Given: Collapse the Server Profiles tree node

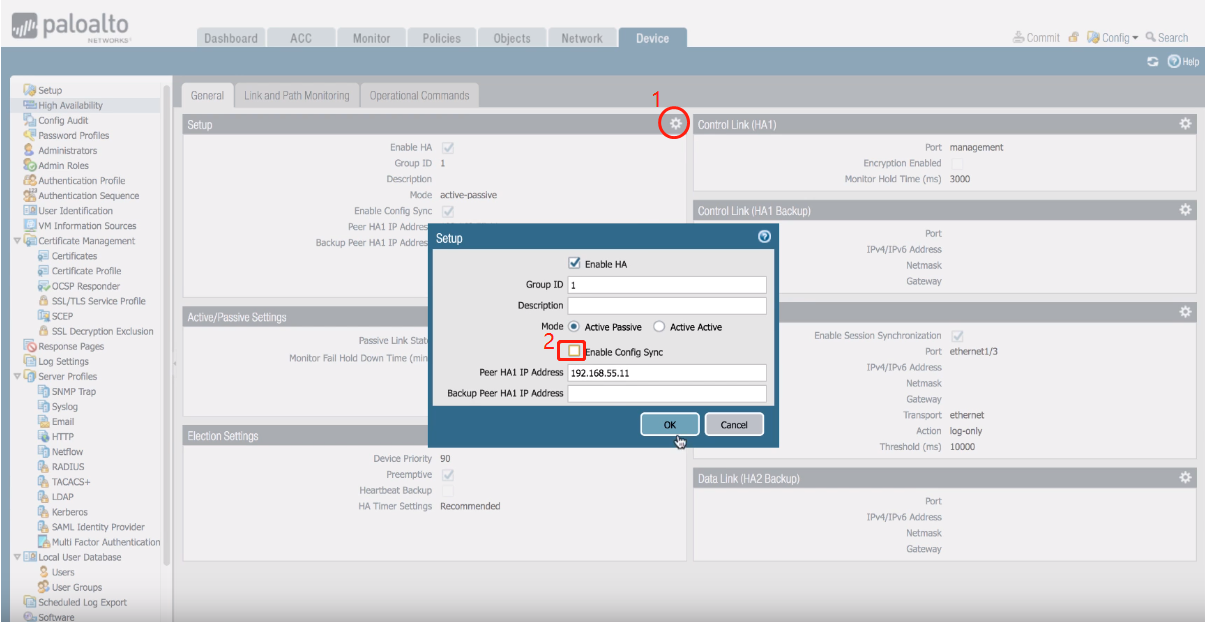Looking at the screenshot, I should [17, 376].
